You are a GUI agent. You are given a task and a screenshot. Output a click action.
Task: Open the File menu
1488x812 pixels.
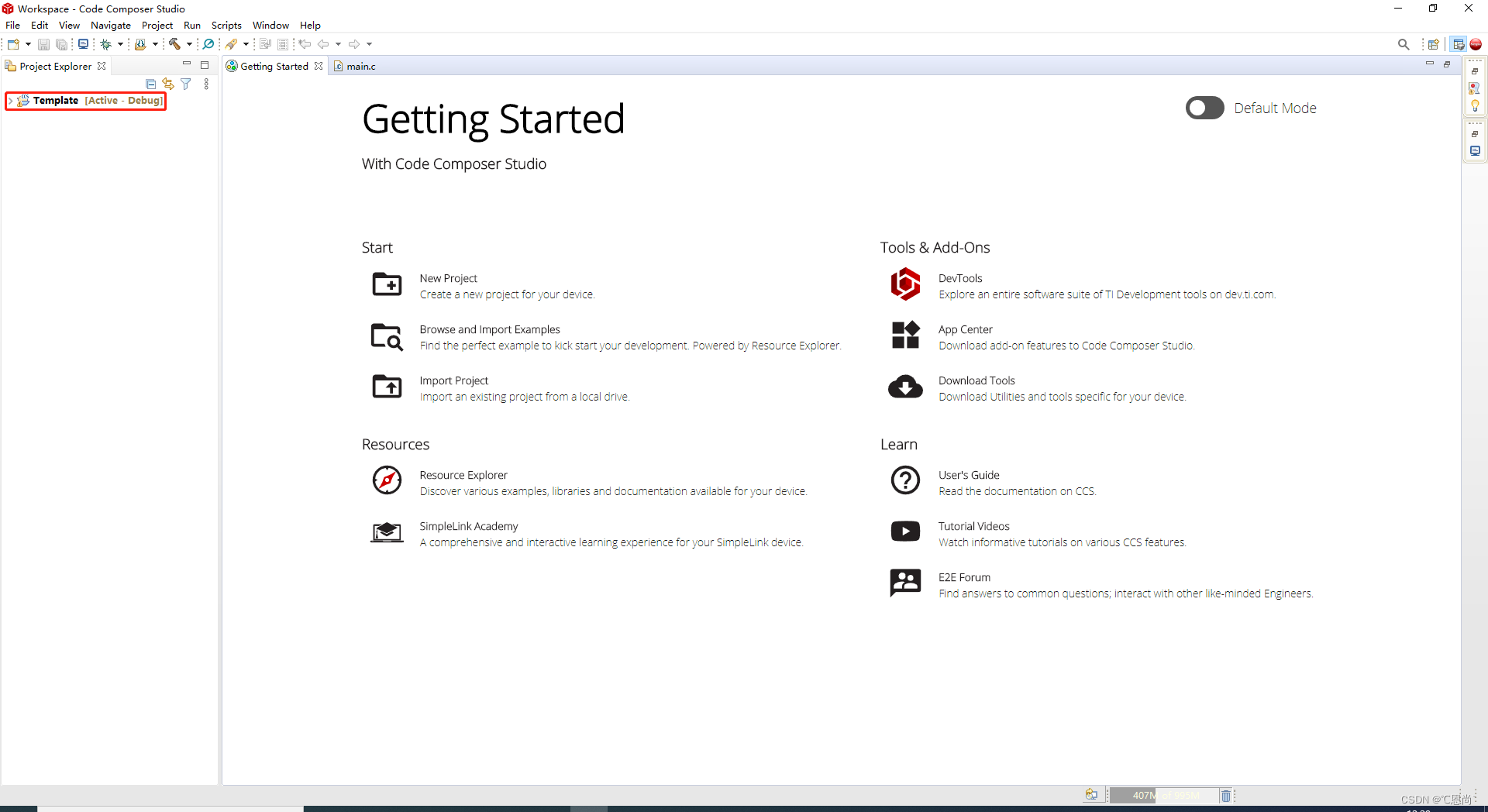tap(12, 26)
